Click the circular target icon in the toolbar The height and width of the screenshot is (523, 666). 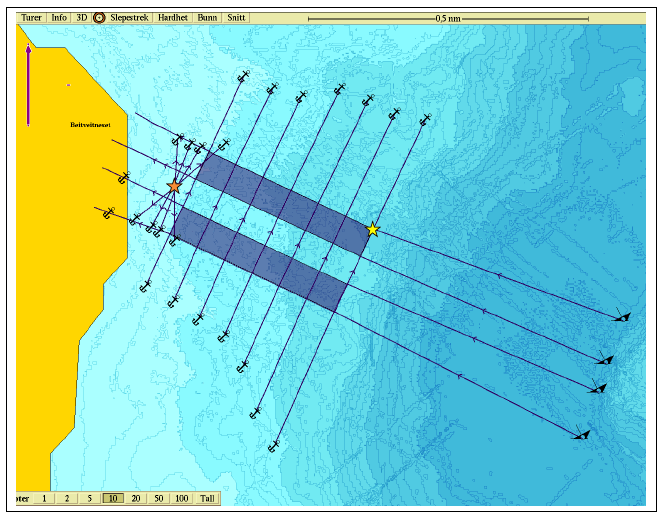click(x=99, y=17)
